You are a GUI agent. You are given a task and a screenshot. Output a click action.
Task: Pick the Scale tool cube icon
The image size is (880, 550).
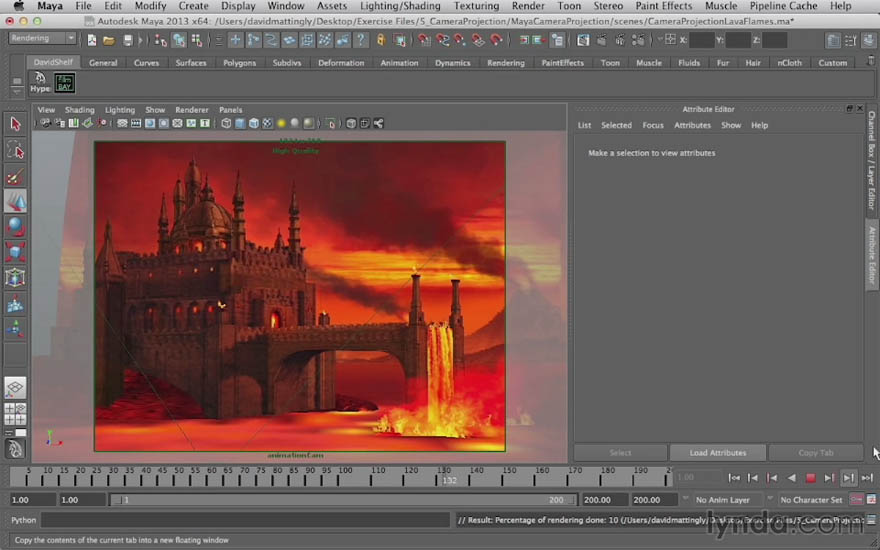pyautogui.click(x=15, y=252)
